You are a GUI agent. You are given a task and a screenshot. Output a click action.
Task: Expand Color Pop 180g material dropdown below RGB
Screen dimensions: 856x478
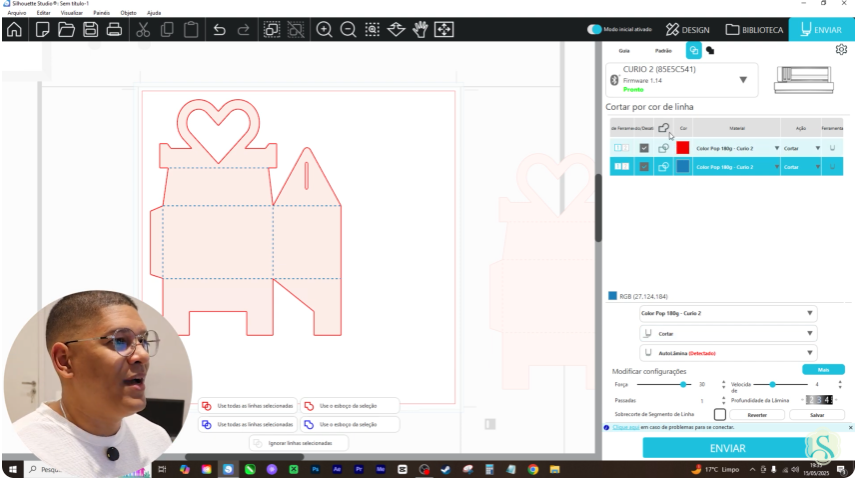[x=728, y=313]
